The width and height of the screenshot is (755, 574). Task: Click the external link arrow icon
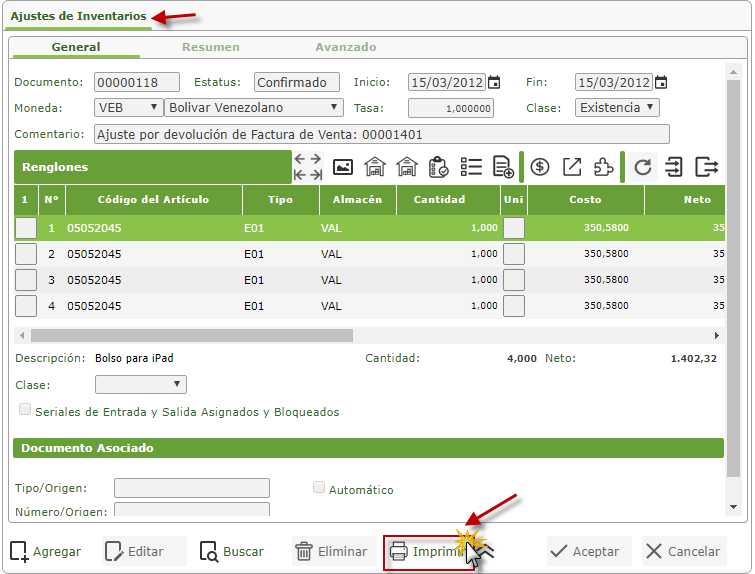pos(572,167)
